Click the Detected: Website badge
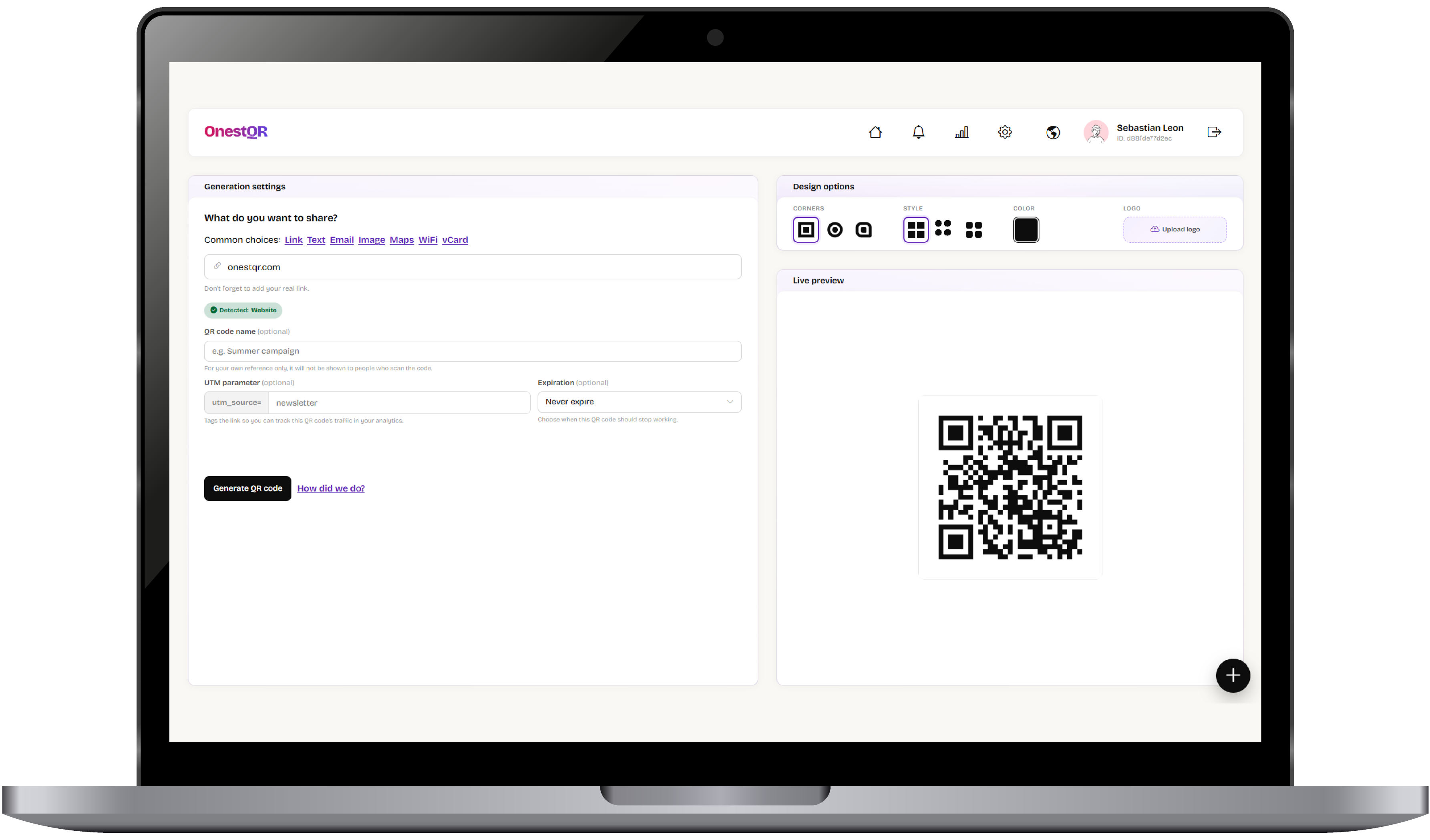Viewport: 1430px width, 840px height. pos(243,310)
